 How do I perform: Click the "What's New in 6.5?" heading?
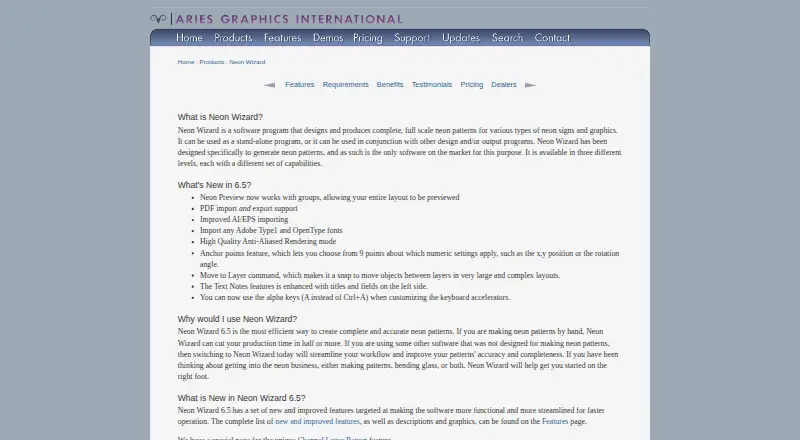click(x=214, y=185)
